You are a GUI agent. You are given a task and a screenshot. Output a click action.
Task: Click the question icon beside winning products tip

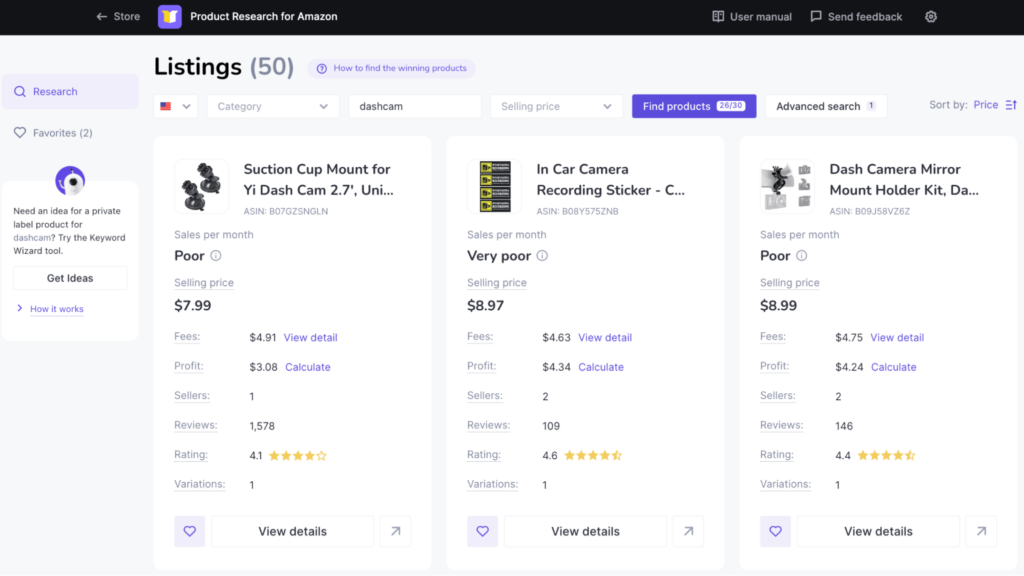pyautogui.click(x=321, y=69)
